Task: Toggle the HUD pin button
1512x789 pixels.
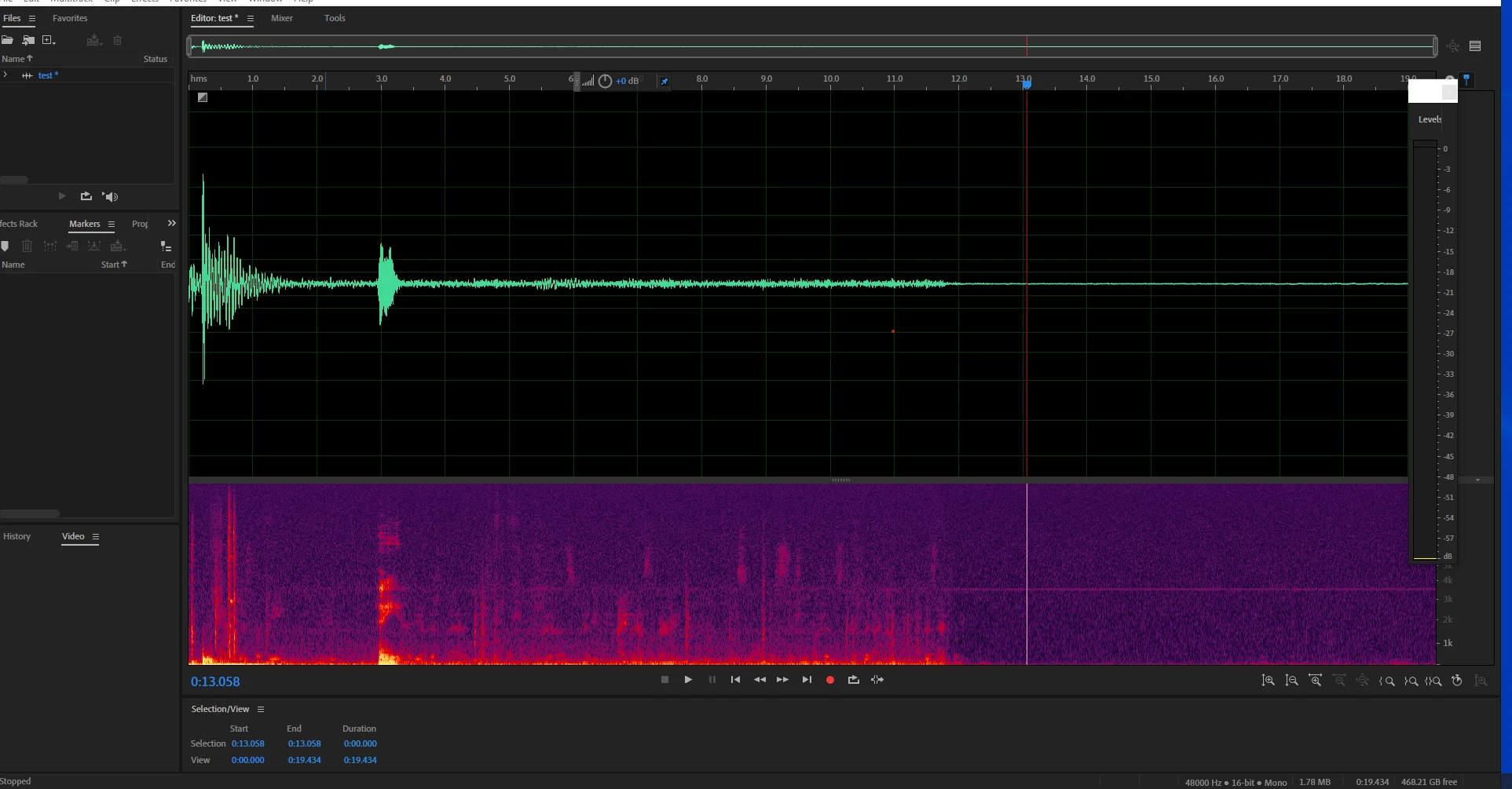Action: pos(664,81)
